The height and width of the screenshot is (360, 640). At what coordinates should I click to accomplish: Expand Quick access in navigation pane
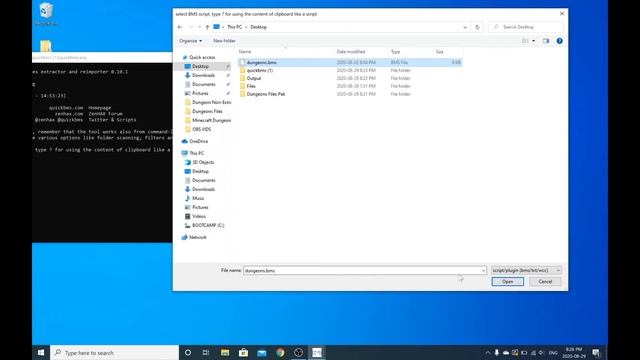point(202,58)
